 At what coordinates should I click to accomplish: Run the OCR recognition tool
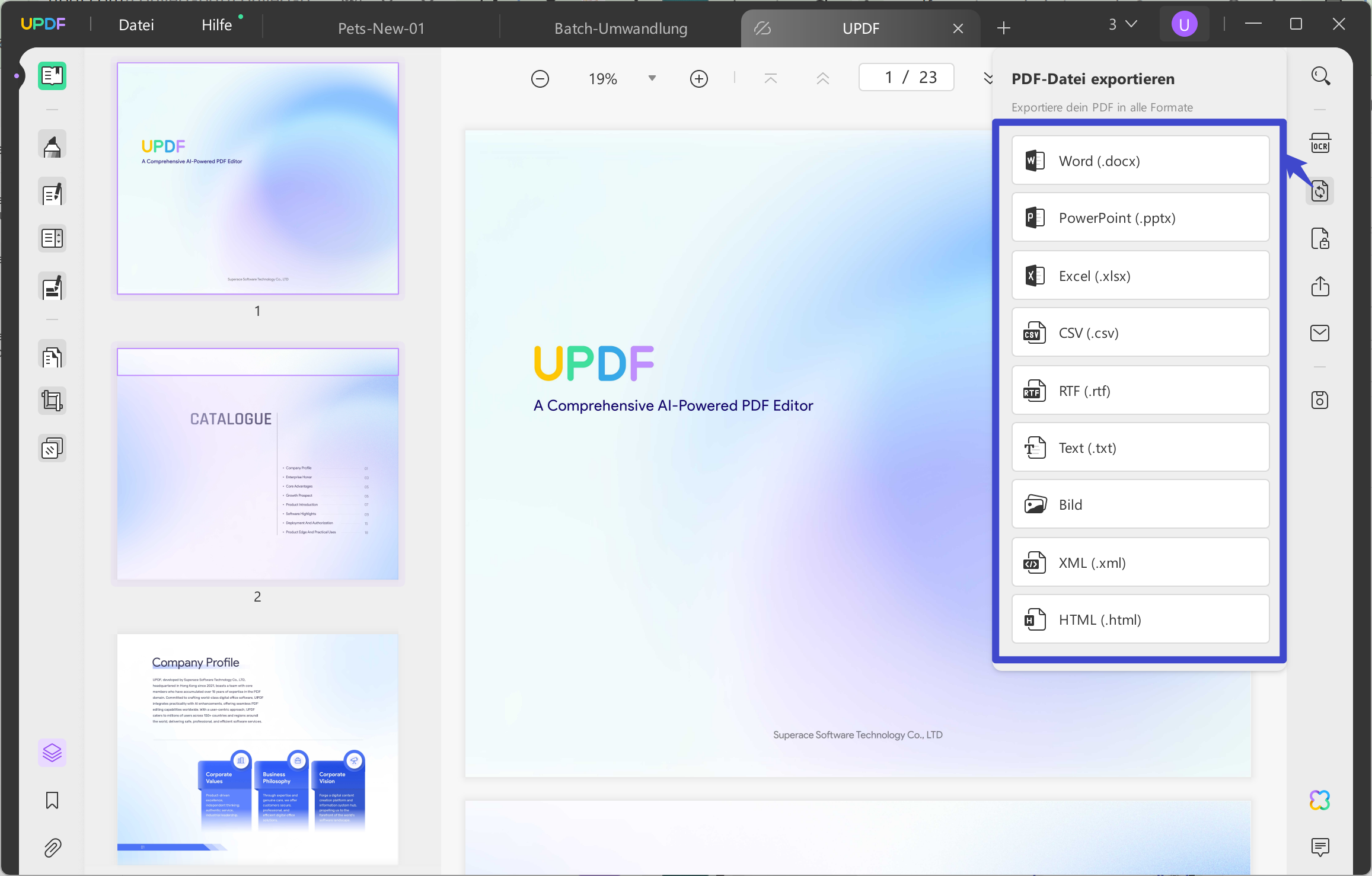click(1320, 143)
